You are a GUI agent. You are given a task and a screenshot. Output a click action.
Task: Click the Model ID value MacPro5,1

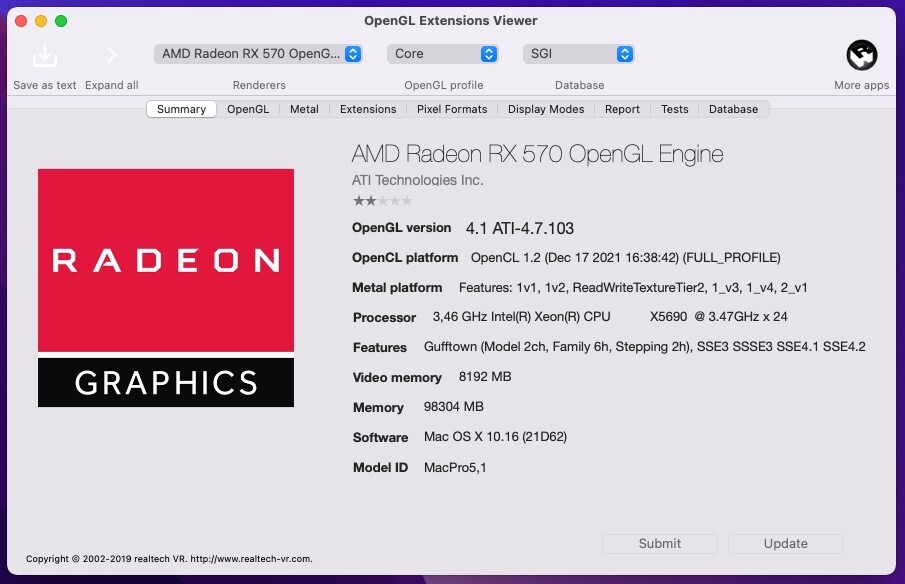coord(455,467)
